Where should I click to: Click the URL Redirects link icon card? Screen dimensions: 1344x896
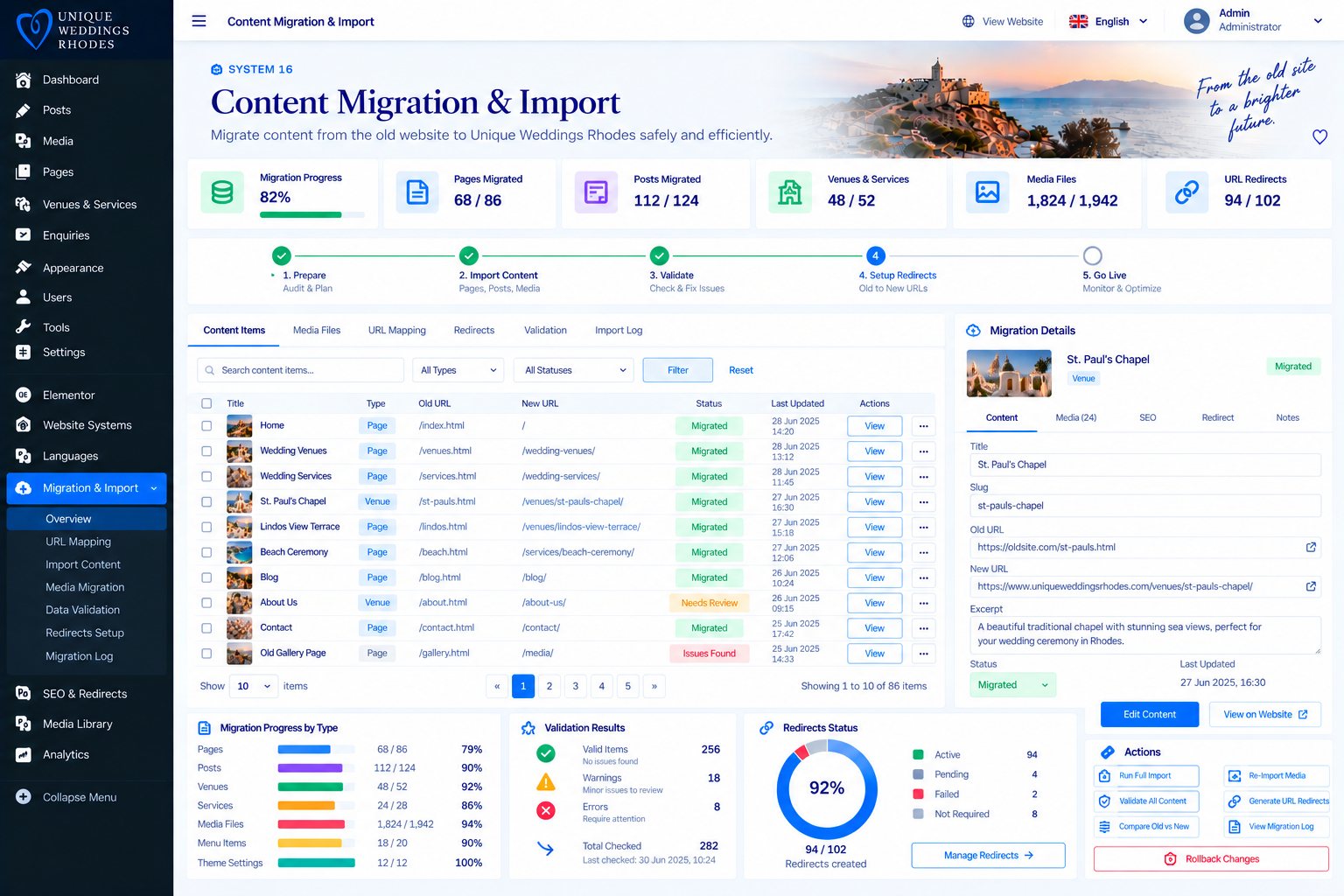click(x=1186, y=192)
